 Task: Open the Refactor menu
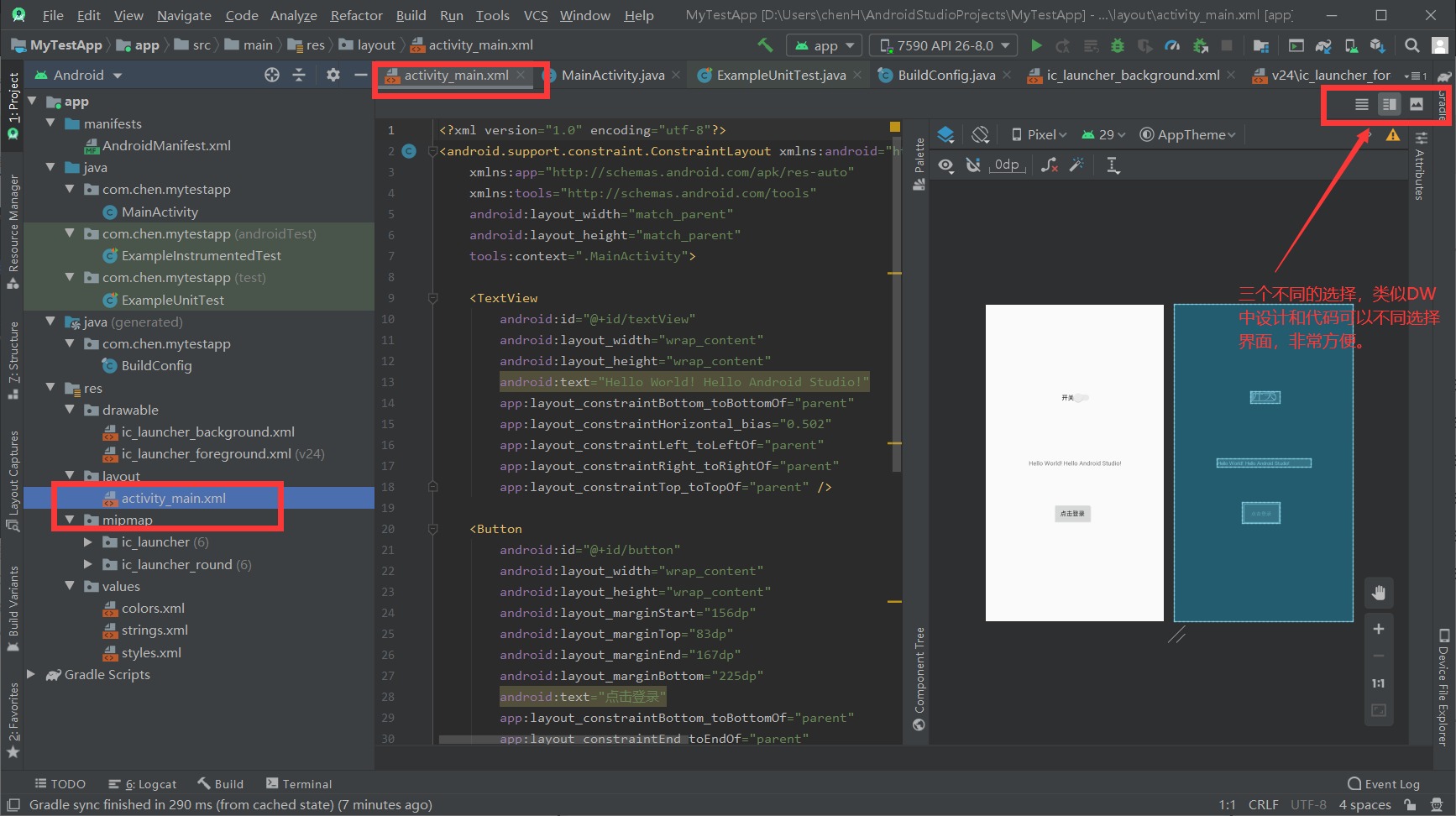(356, 15)
